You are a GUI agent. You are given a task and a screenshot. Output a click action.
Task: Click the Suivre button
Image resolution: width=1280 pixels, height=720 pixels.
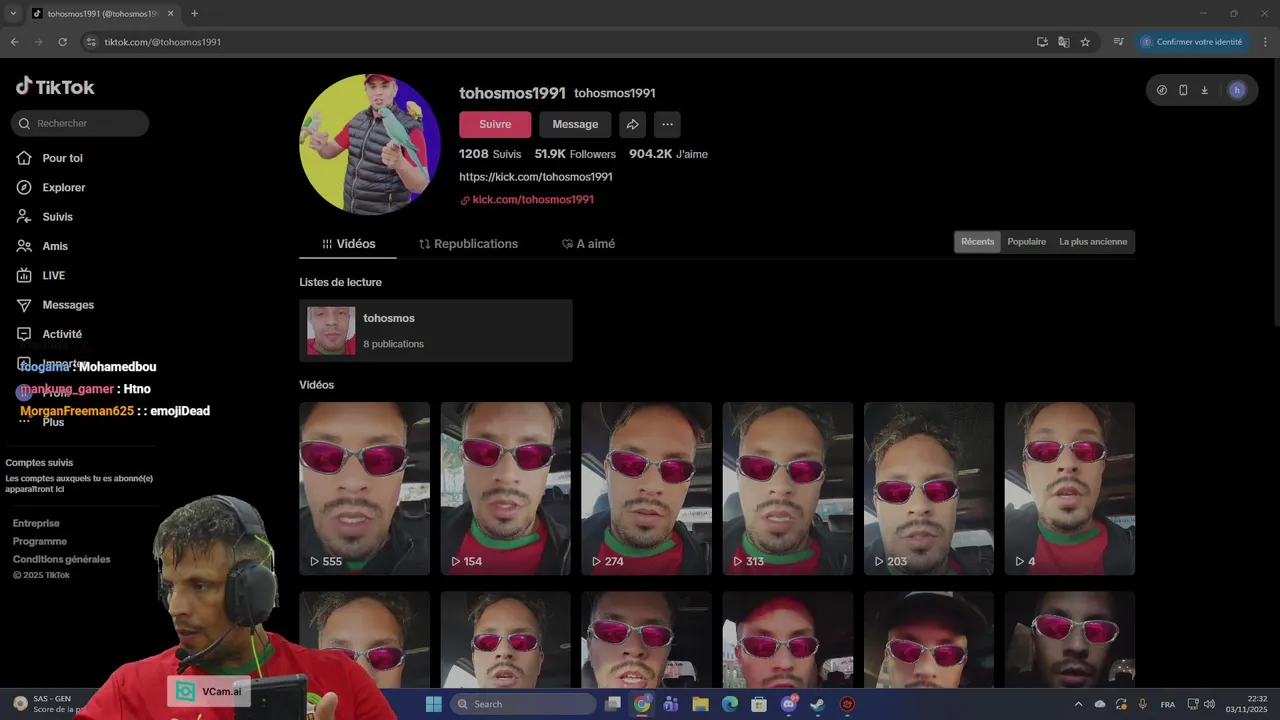[x=495, y=124]
